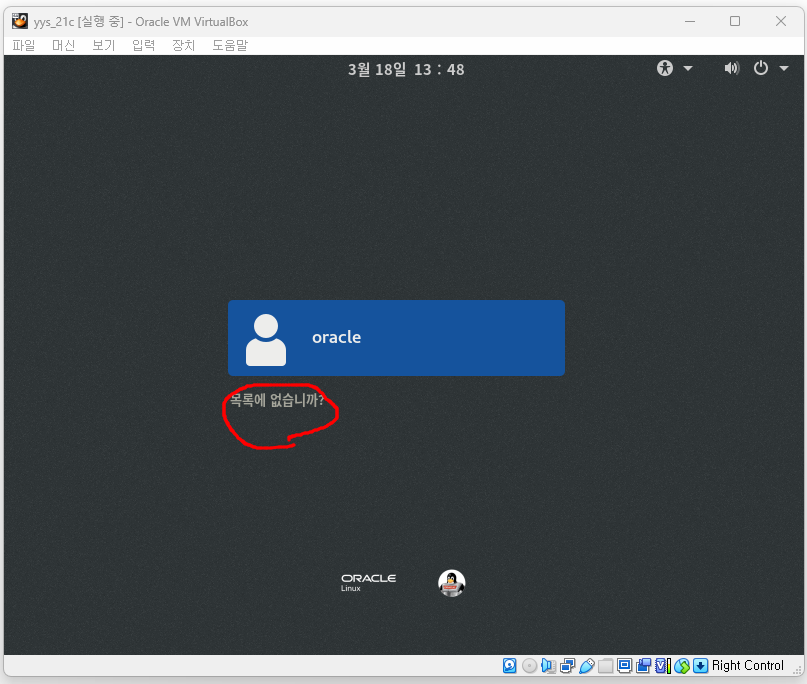Open the 도움말 menu
The width and height of the screenshot is (807, 684).
(230, 45)
